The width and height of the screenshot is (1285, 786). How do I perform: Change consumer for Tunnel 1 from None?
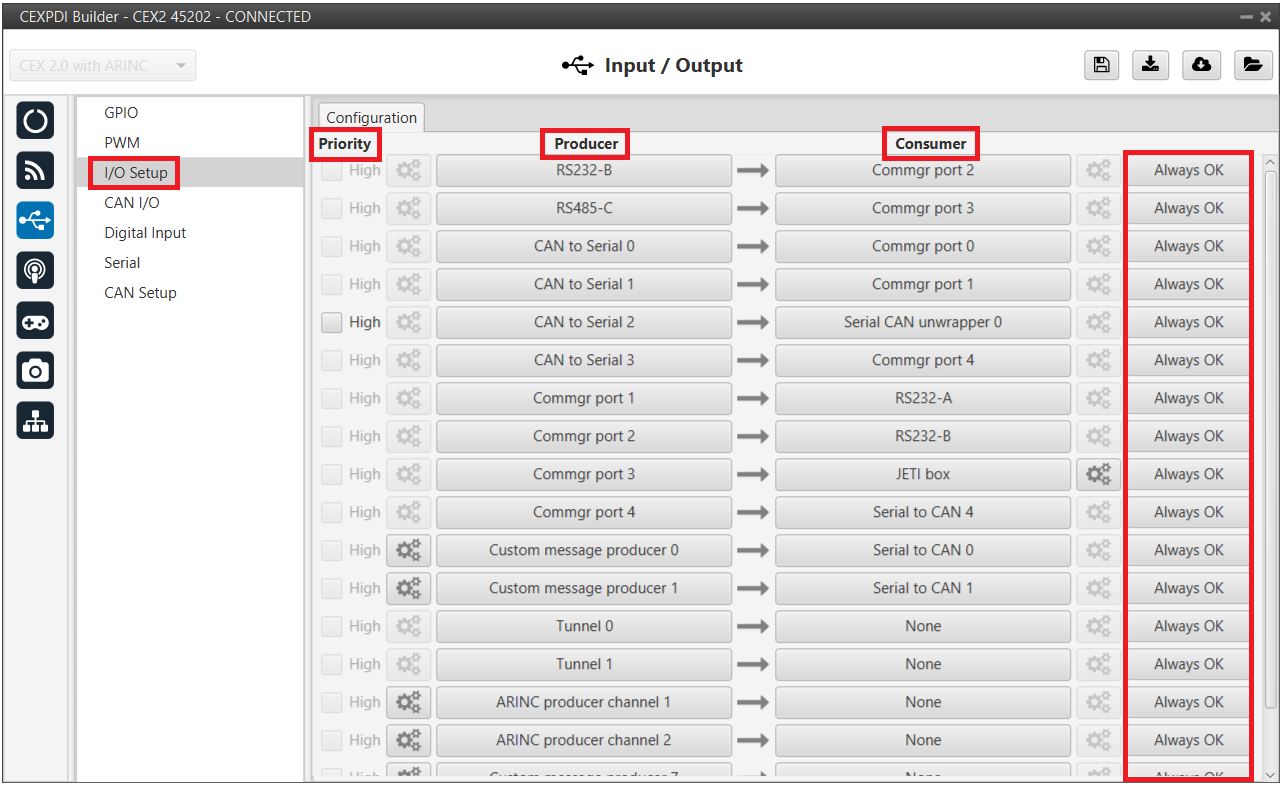point(922,664)
